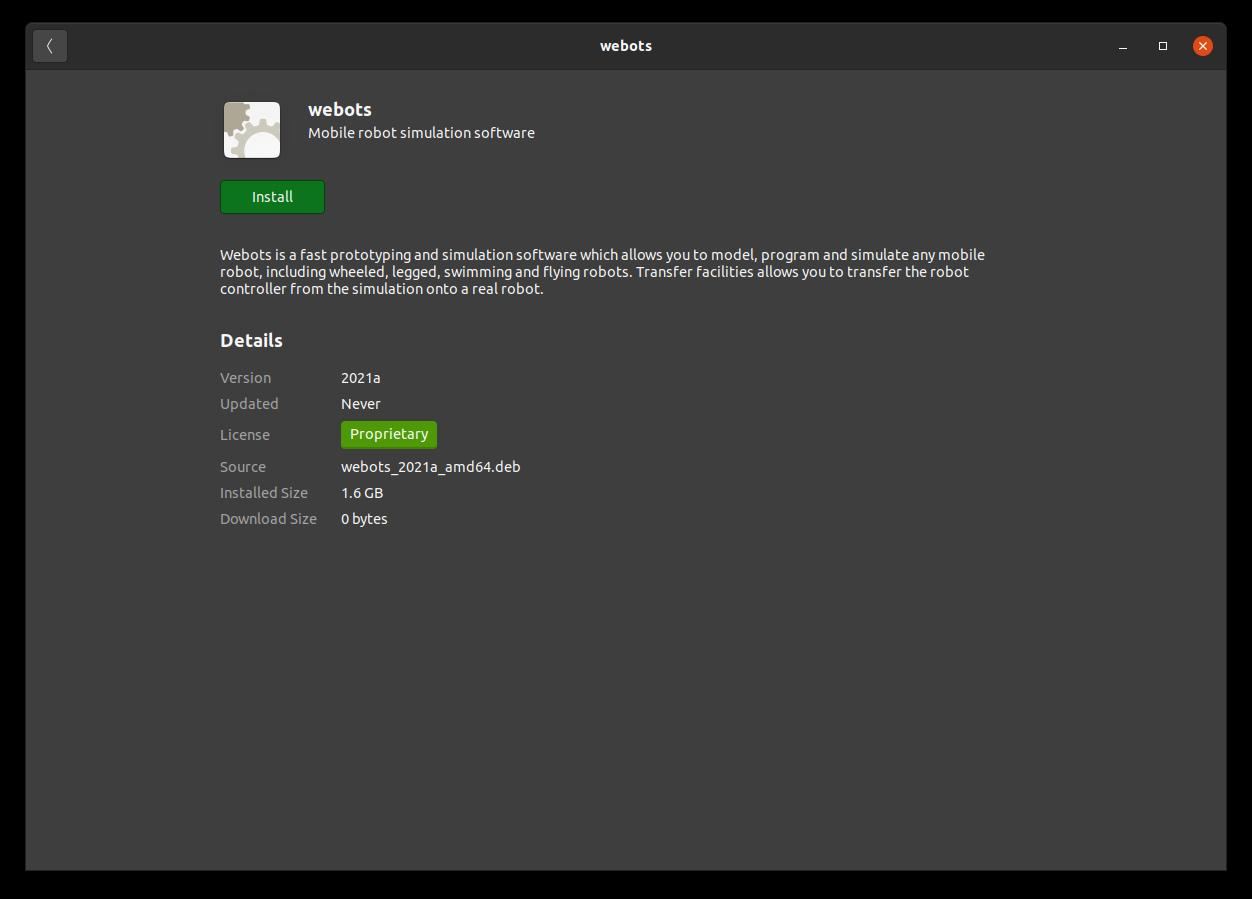Select the version value 2021a
Screen dimensions: 1252x899
point(360,378)
